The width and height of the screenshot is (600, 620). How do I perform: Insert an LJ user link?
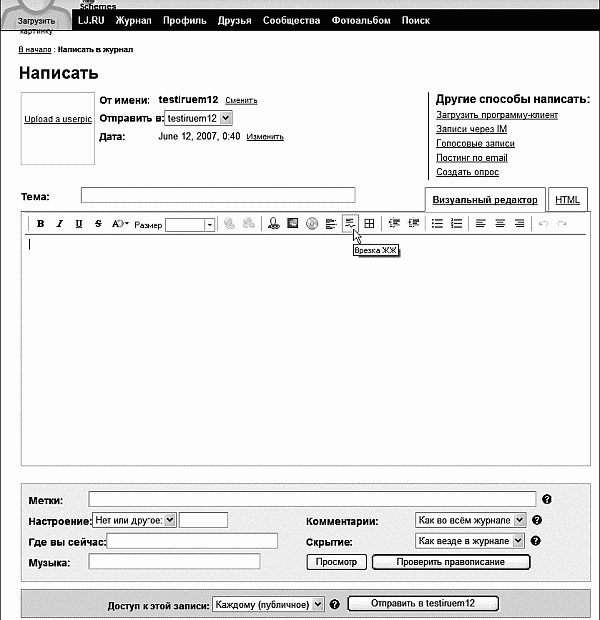273,224
